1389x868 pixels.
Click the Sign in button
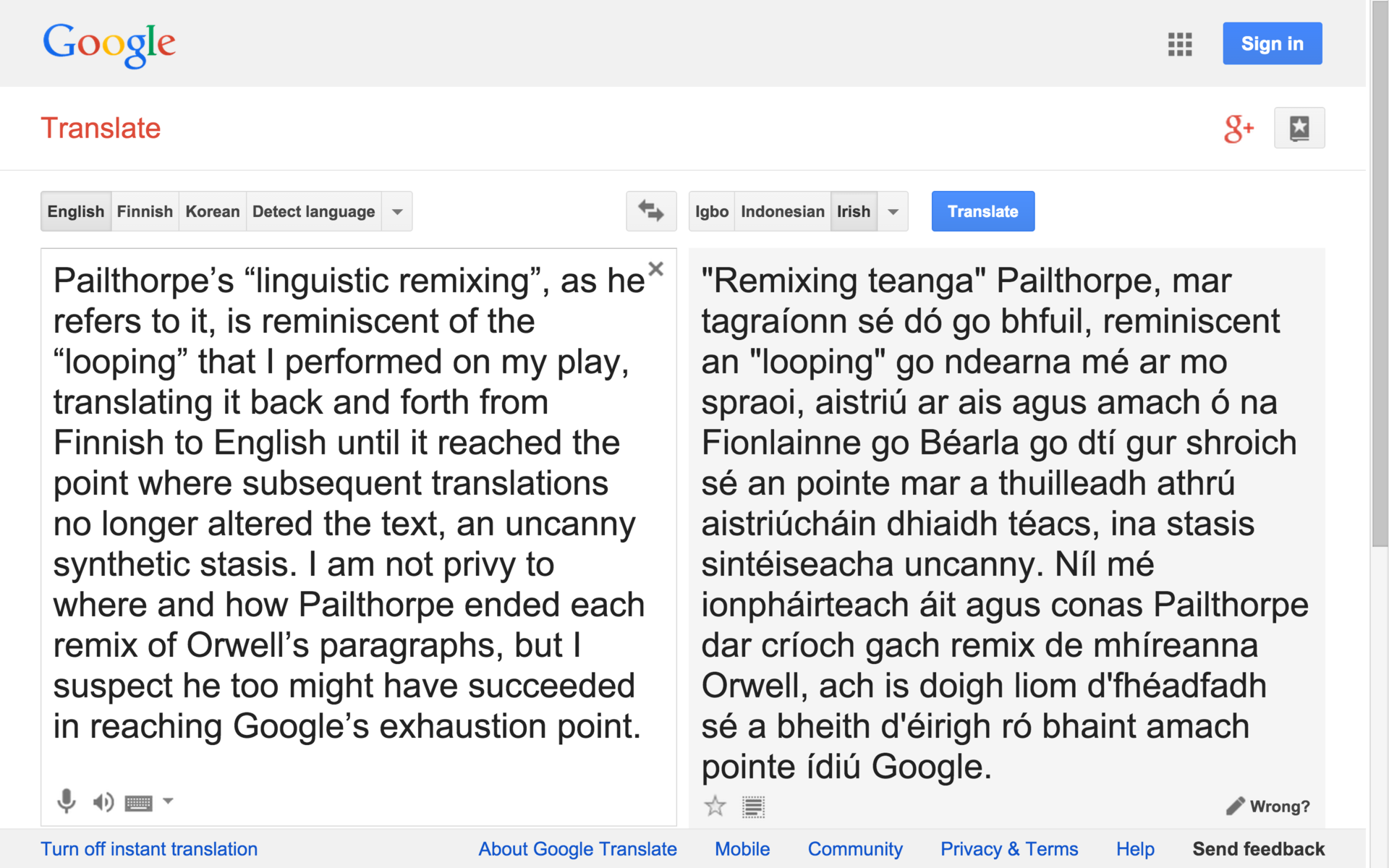(1272, 43)
